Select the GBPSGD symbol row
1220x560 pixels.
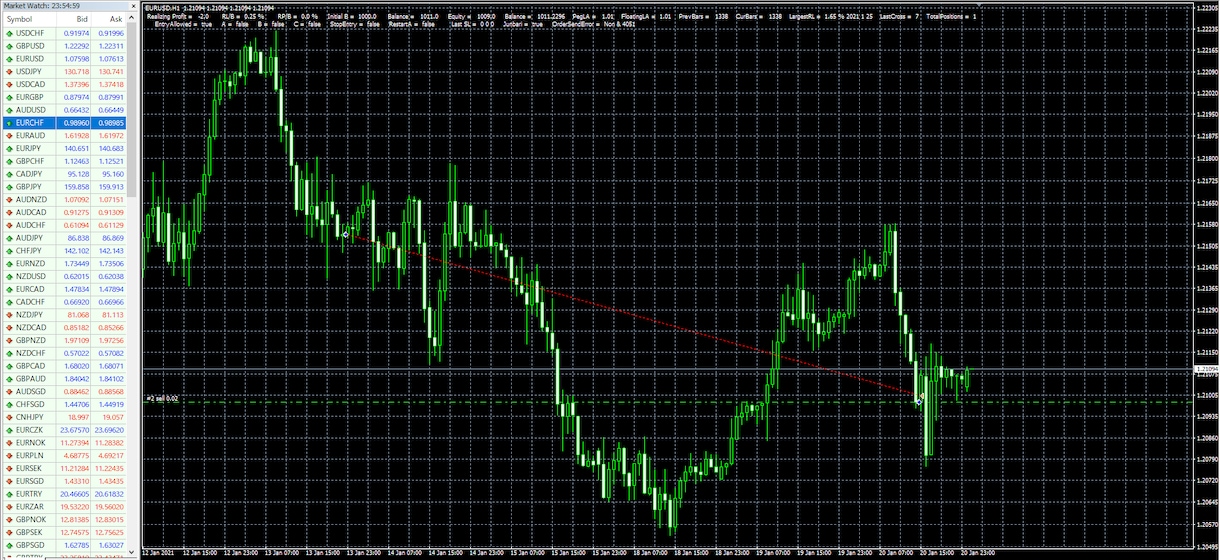pyautogui.click(x=64, y=545)
